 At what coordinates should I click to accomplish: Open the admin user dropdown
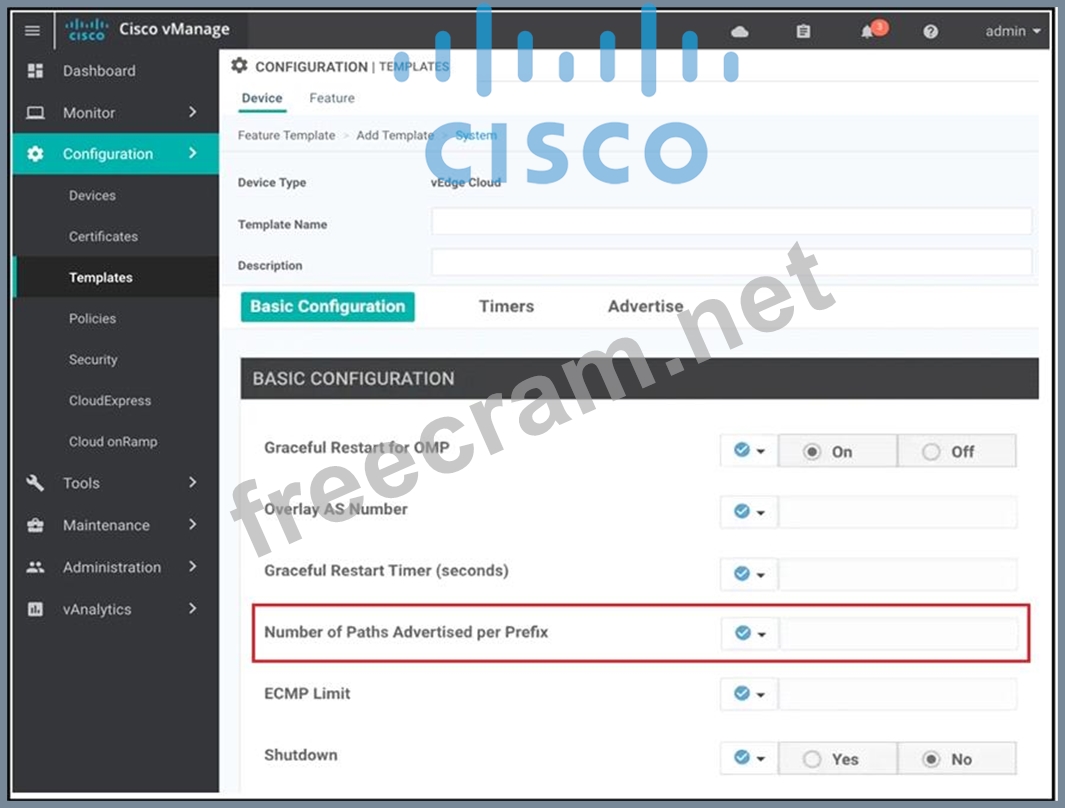(x=1012, y=32)
